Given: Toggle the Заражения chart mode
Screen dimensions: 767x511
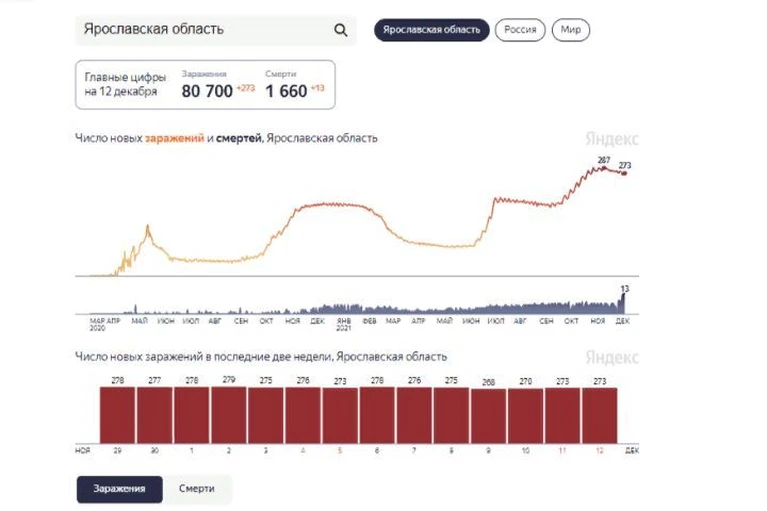Looking at the screenshot, I should point(119,489).
